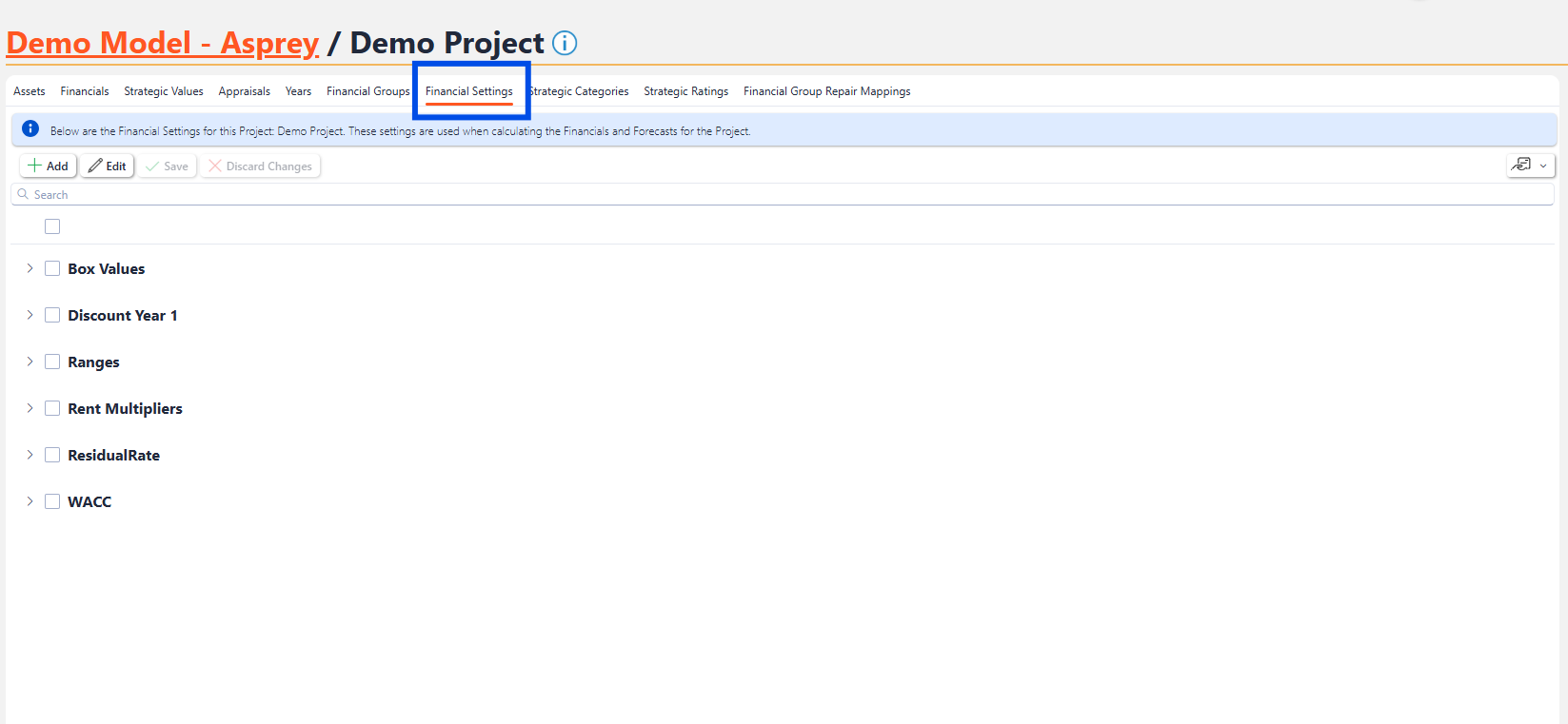Click the blue information icon in banner
The height and width of the screenshot is (724, 1568).
(x=30, y=129)
